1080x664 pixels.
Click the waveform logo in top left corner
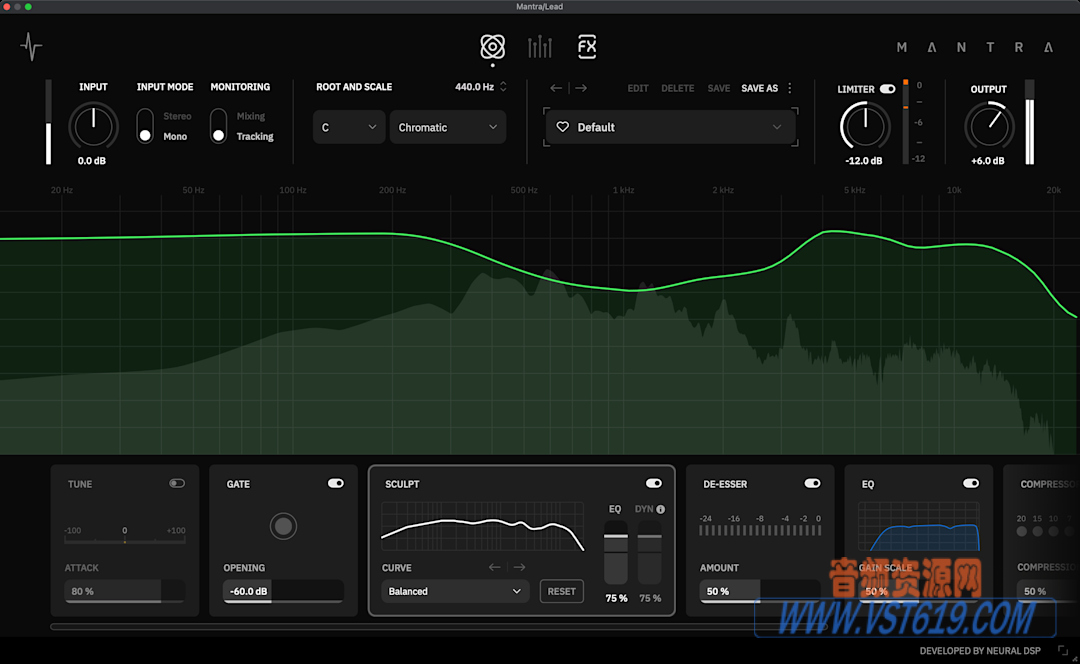click(x=31, y=46)
